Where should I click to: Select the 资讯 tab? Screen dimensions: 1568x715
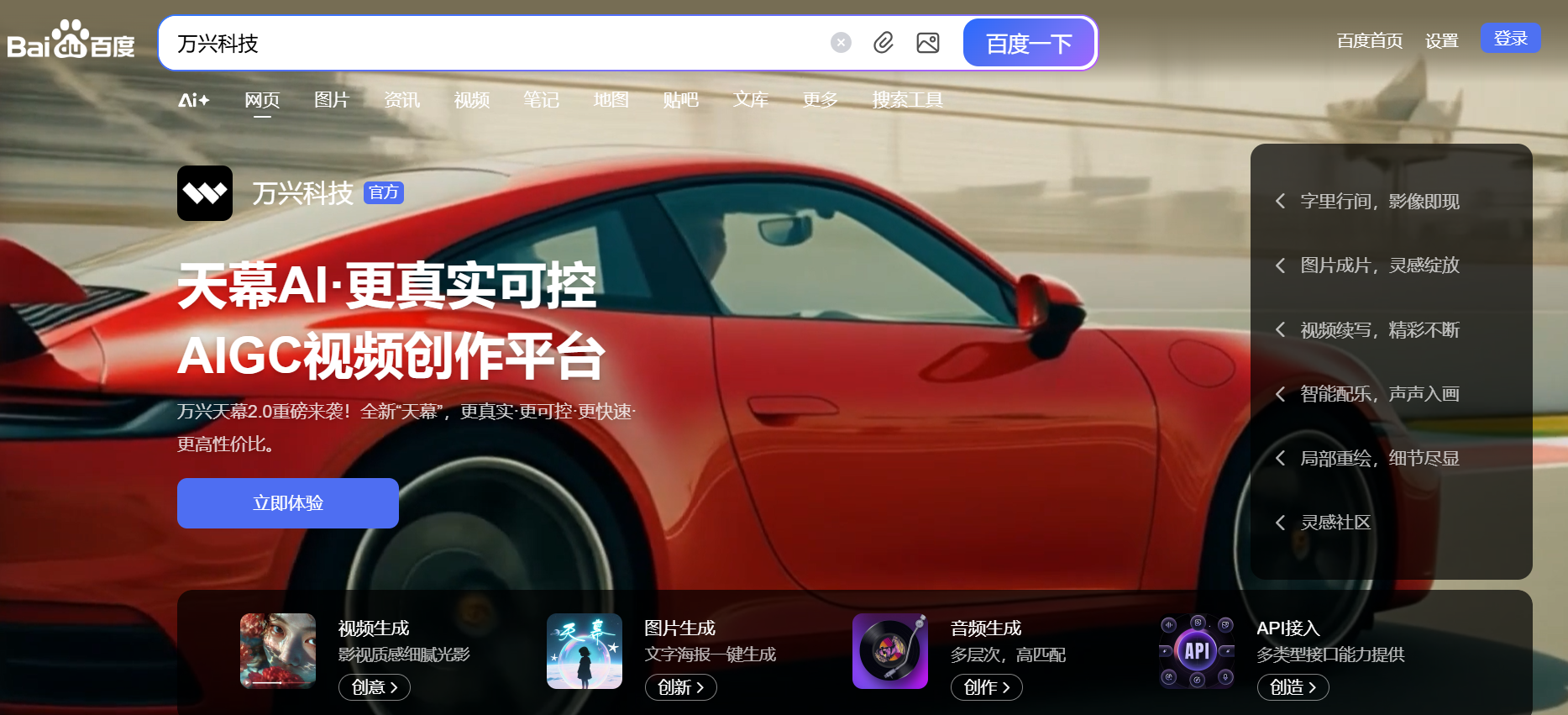pos(401,100)
